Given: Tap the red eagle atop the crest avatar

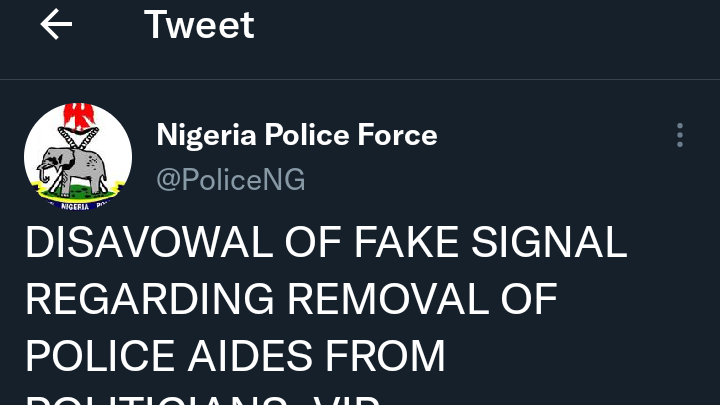Looking at the screenshot, I should (79, 116).
